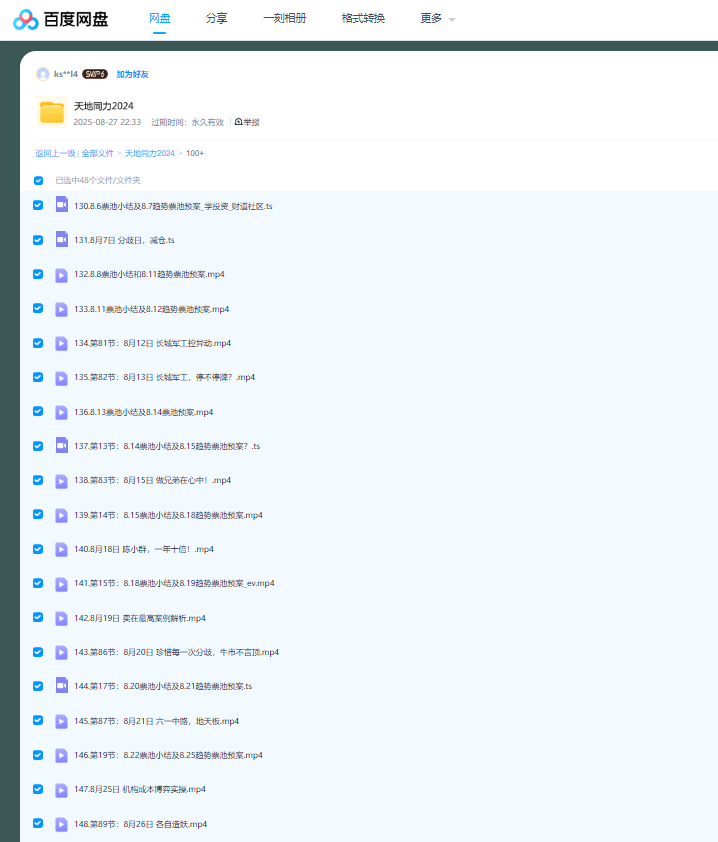This screenshot has width=718, height=842.
Task: Click file icon of 140.8月18日 陈小群 video
Action: click(x=61, y=549)
